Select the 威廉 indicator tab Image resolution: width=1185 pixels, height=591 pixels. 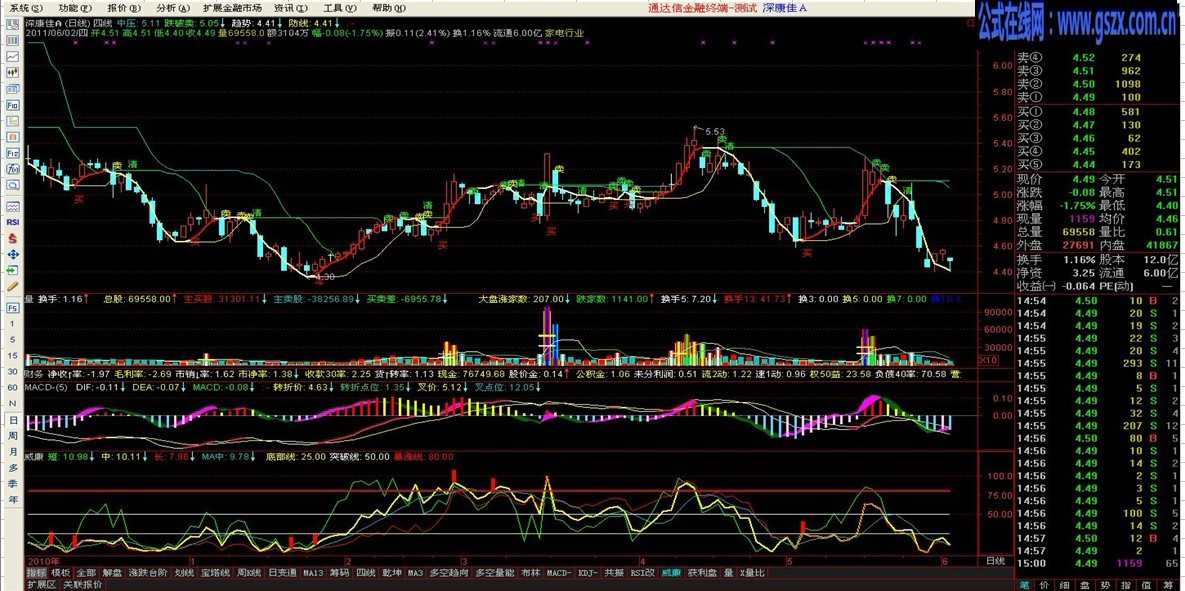[671, 572]
